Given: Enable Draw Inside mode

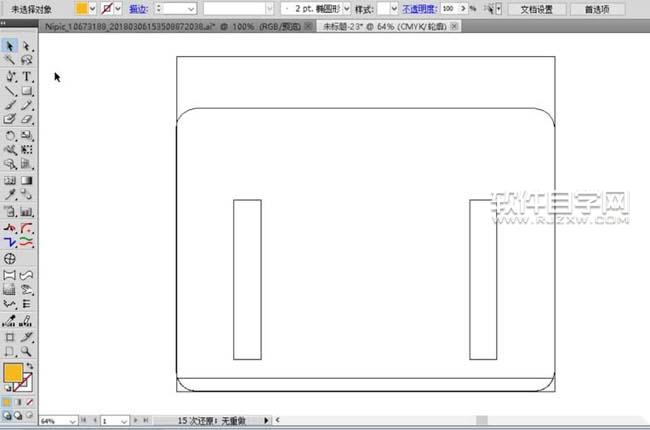Looking at the screenshot, I should (29, 415).
